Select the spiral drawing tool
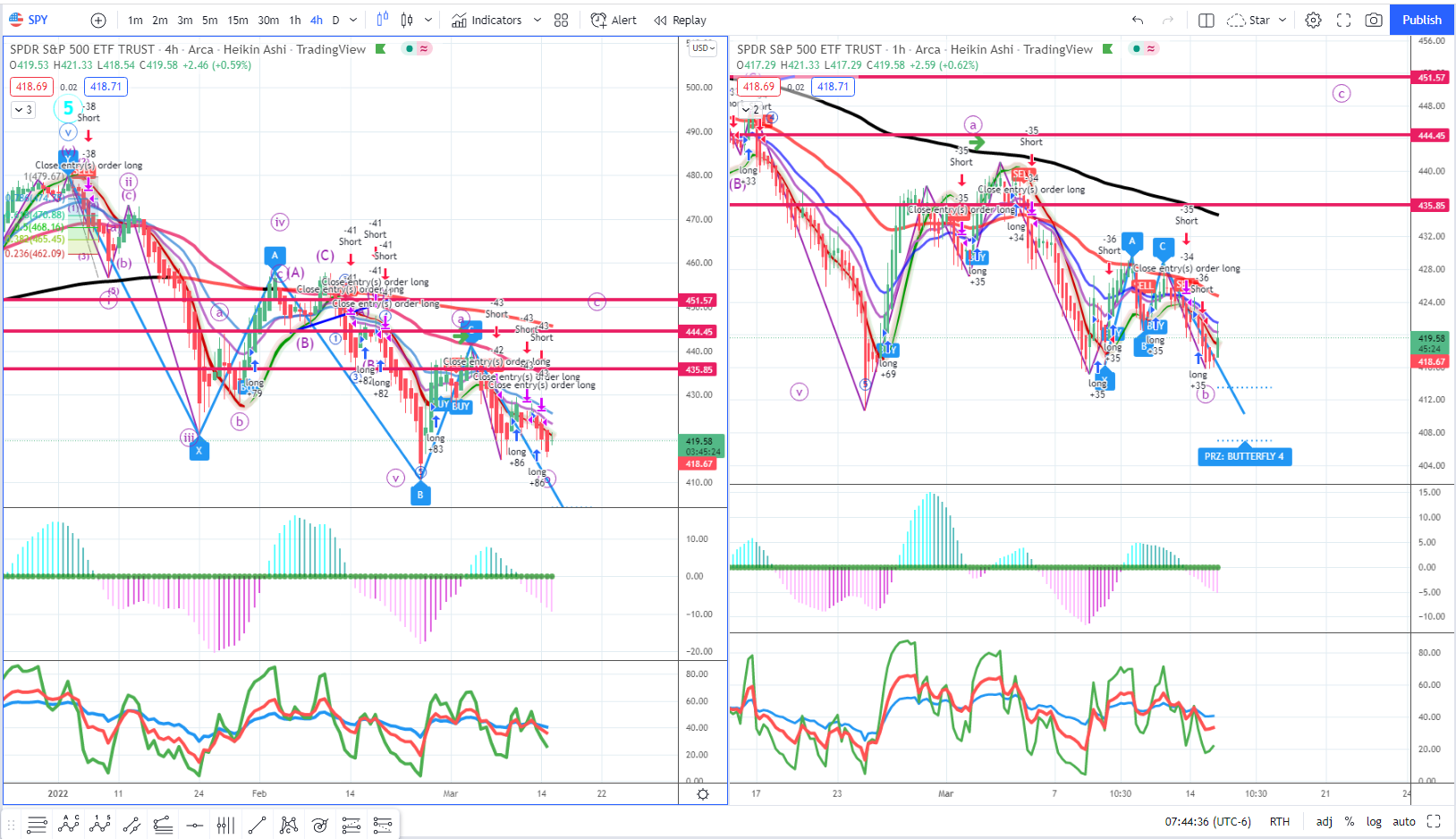 point(319,825)
